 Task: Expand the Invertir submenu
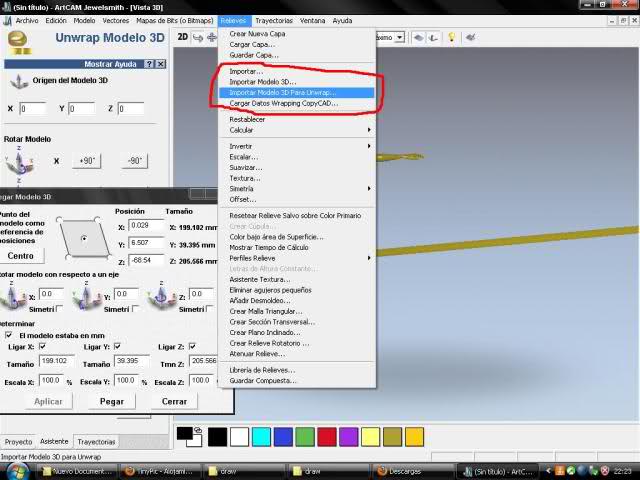(297, 146)
